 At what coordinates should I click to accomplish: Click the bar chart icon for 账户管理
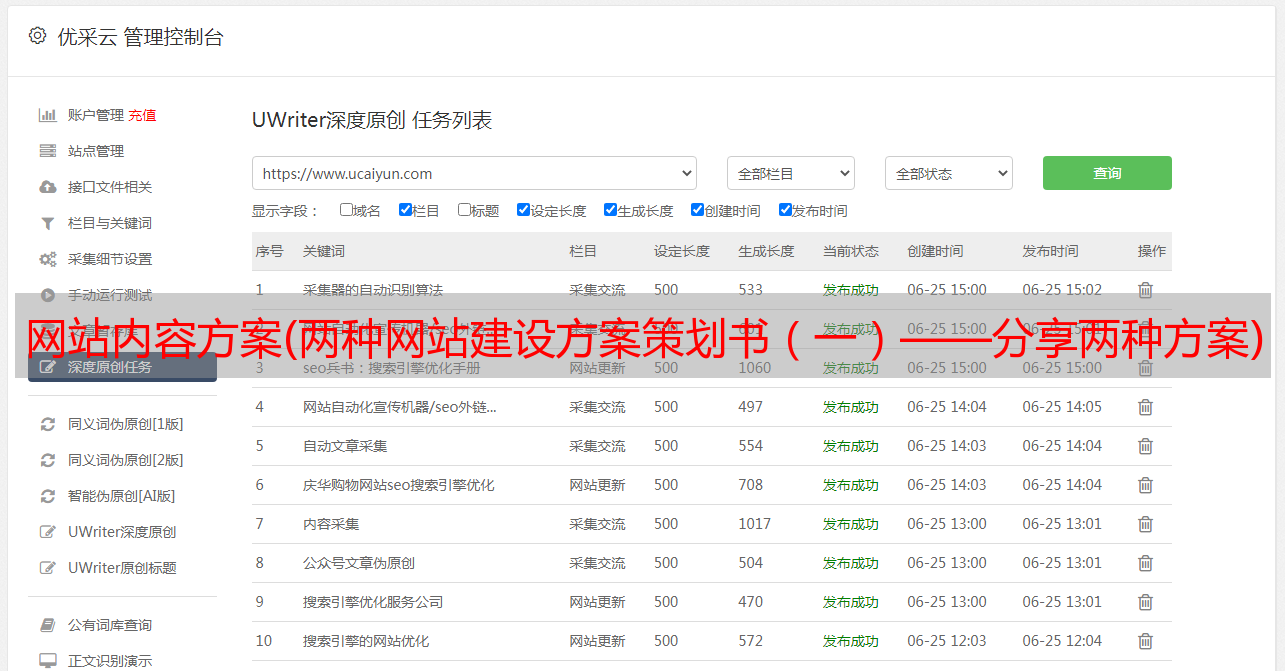47,115
